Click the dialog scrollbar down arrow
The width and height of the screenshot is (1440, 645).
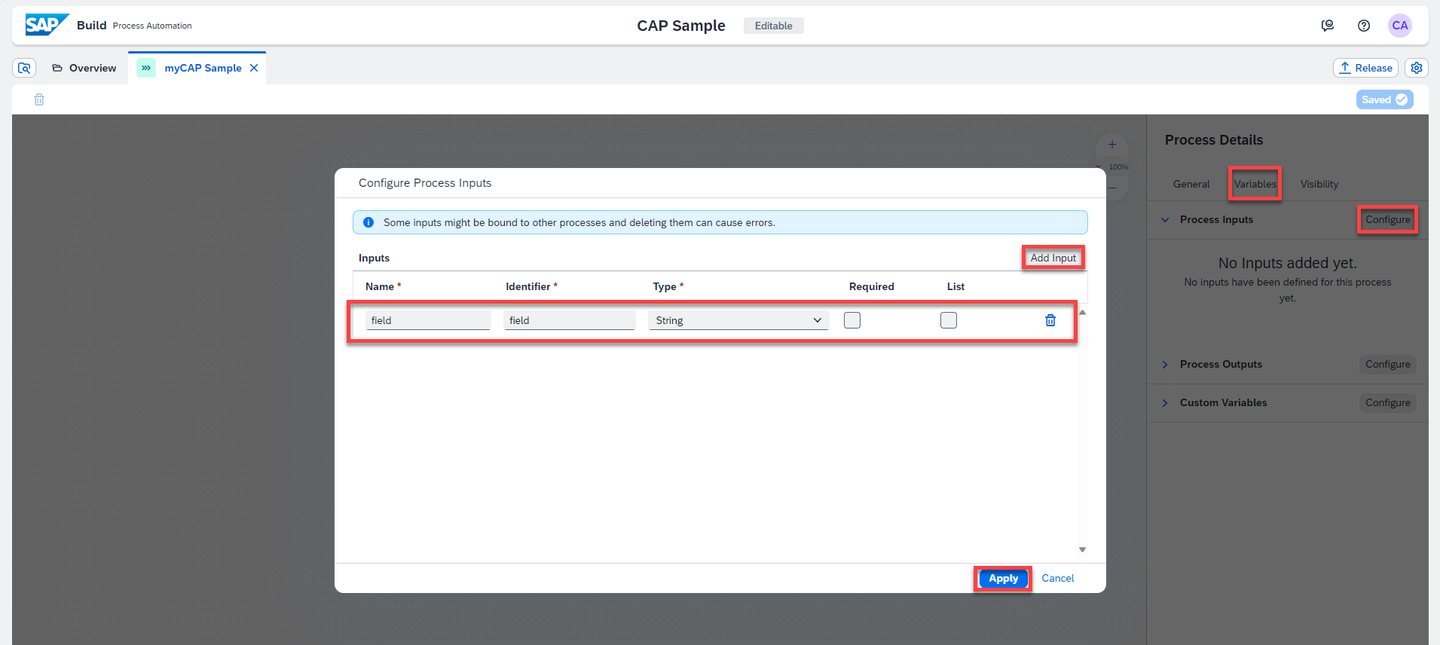pos(1082,549)
